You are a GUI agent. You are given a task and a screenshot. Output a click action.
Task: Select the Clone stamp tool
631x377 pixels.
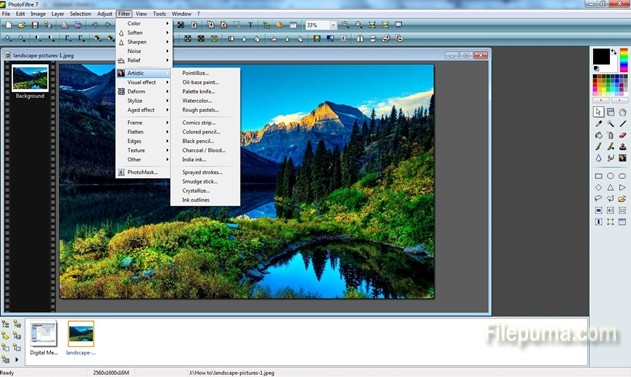pos(623,146)
